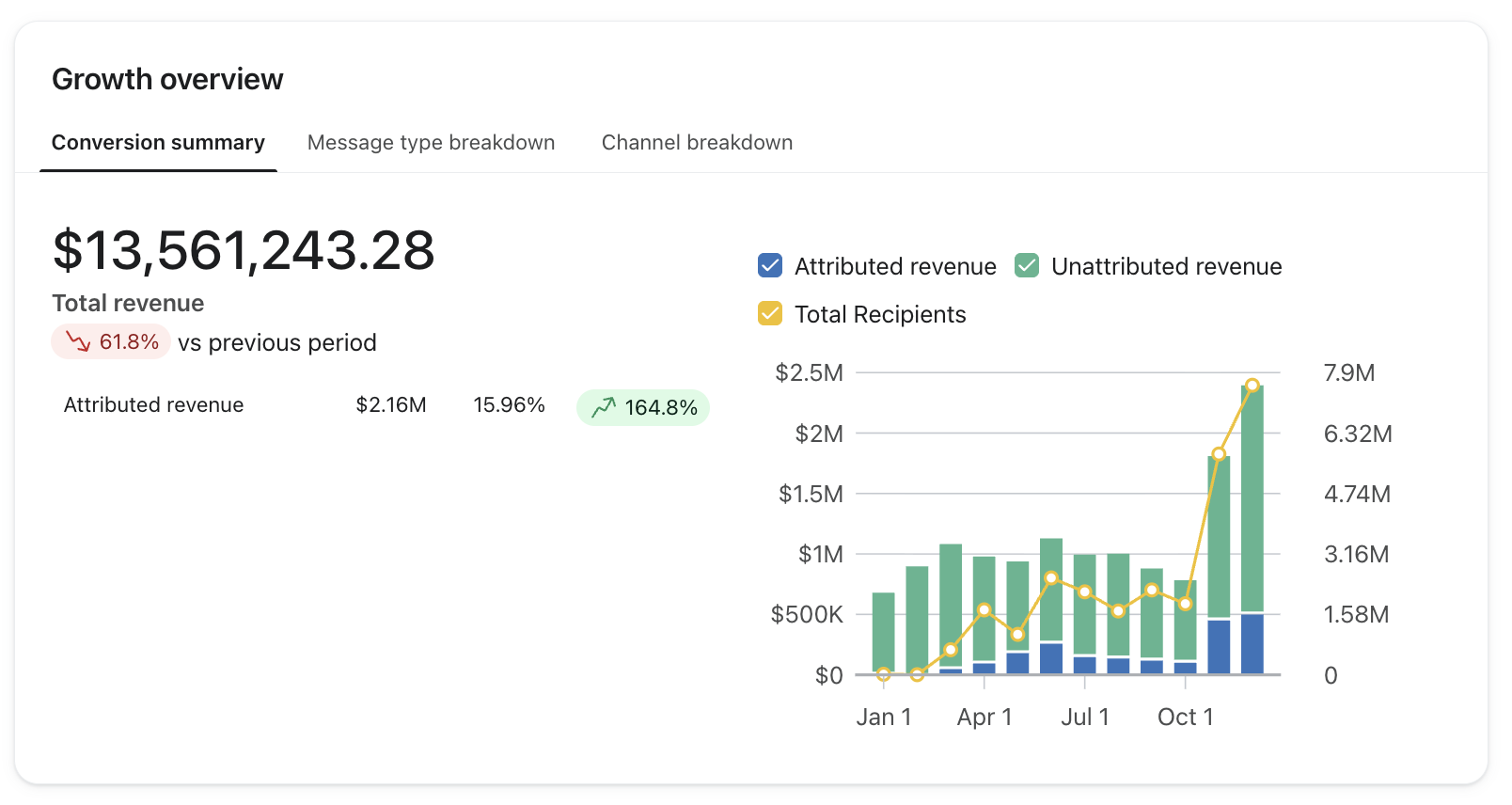Click the 6.32M right axis label

[1358, 434]
